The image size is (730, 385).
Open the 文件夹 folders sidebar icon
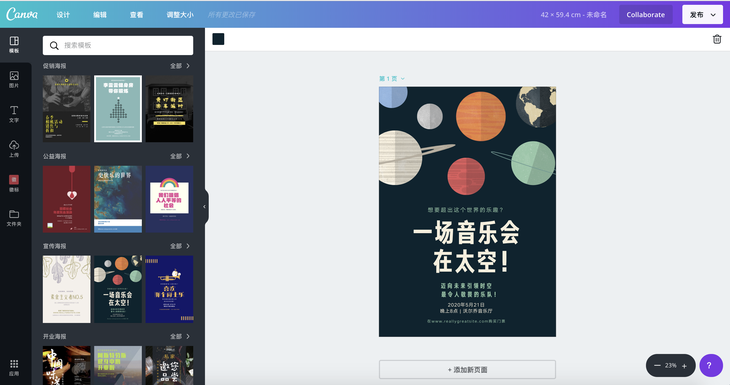[14, 218]
